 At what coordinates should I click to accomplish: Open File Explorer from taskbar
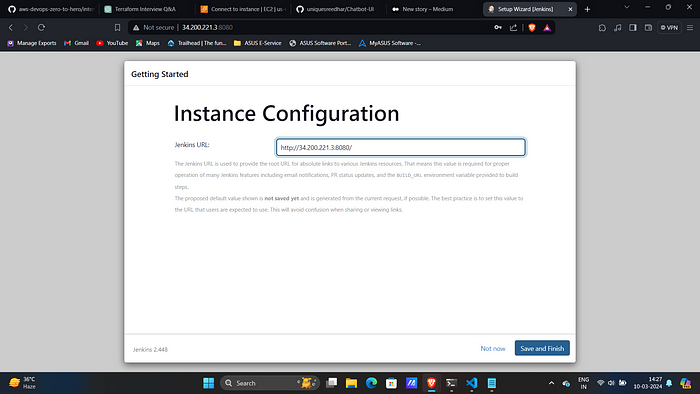(351, 383)
